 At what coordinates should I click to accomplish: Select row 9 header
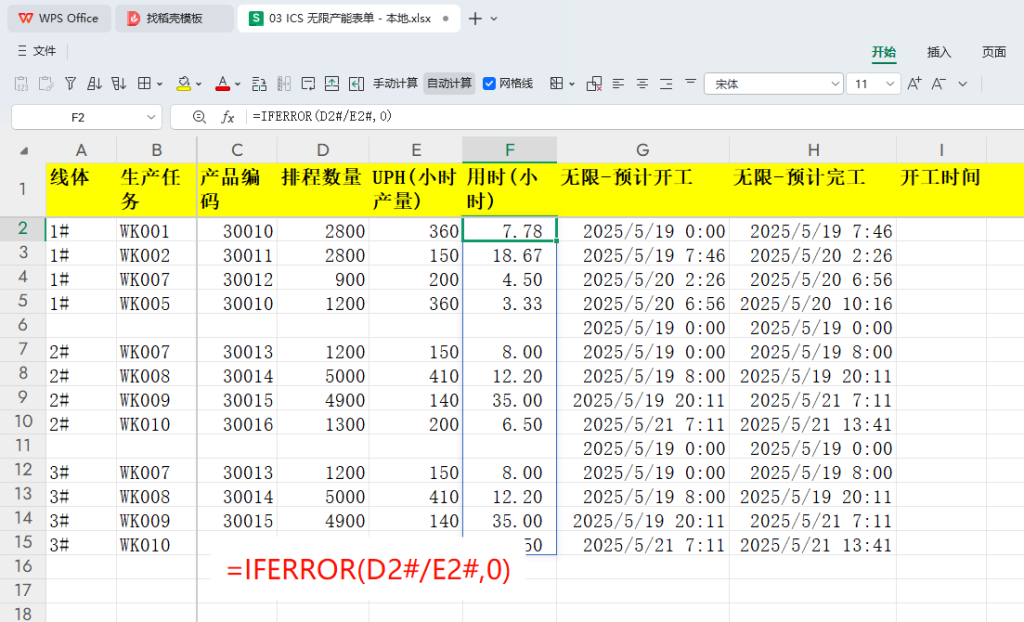tap(23, 399)
